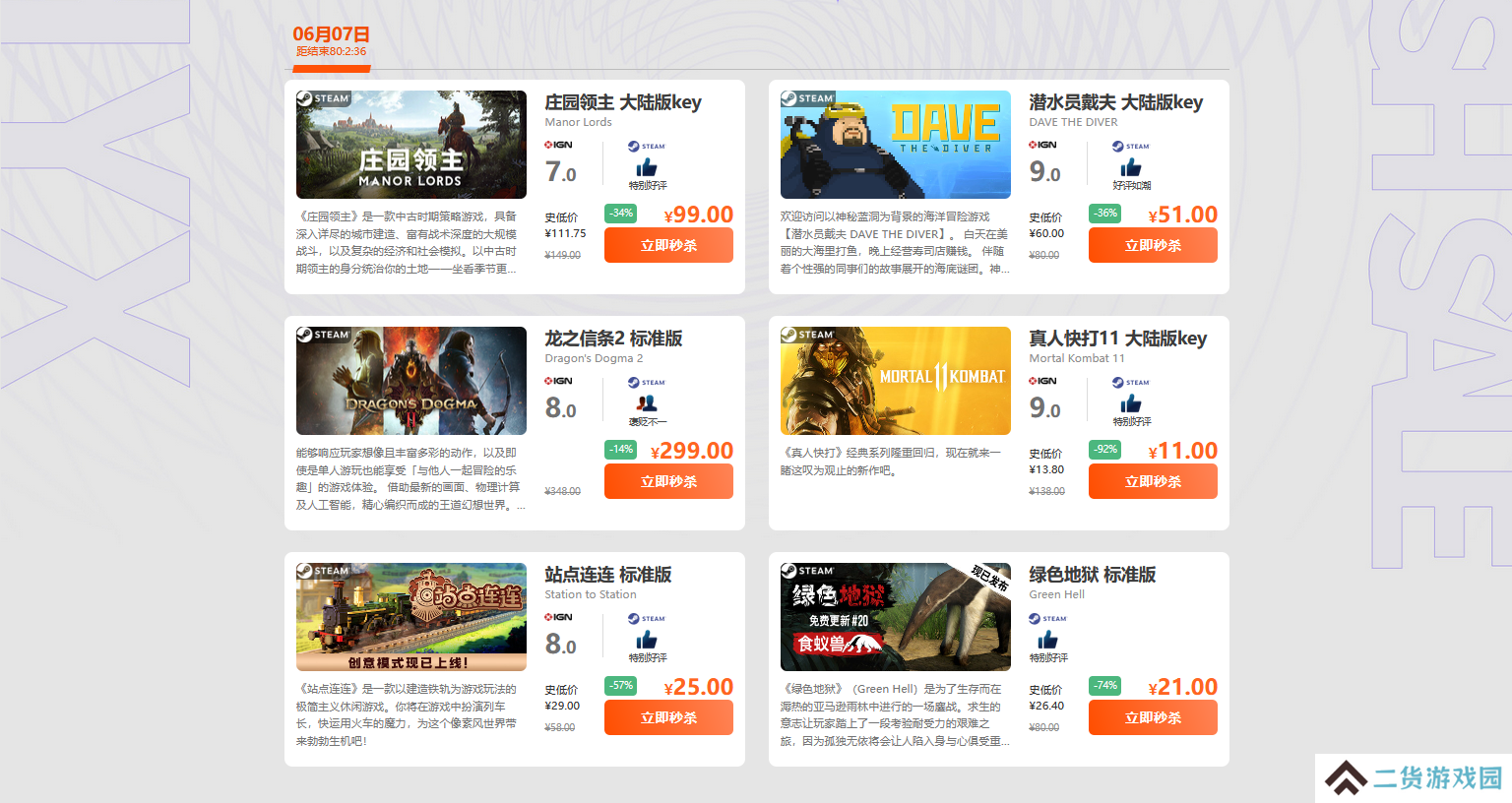Open Mortal Kombat 11 game thumbnail
Viewport: 1512px width, 803px height.
tap(896, 381)
